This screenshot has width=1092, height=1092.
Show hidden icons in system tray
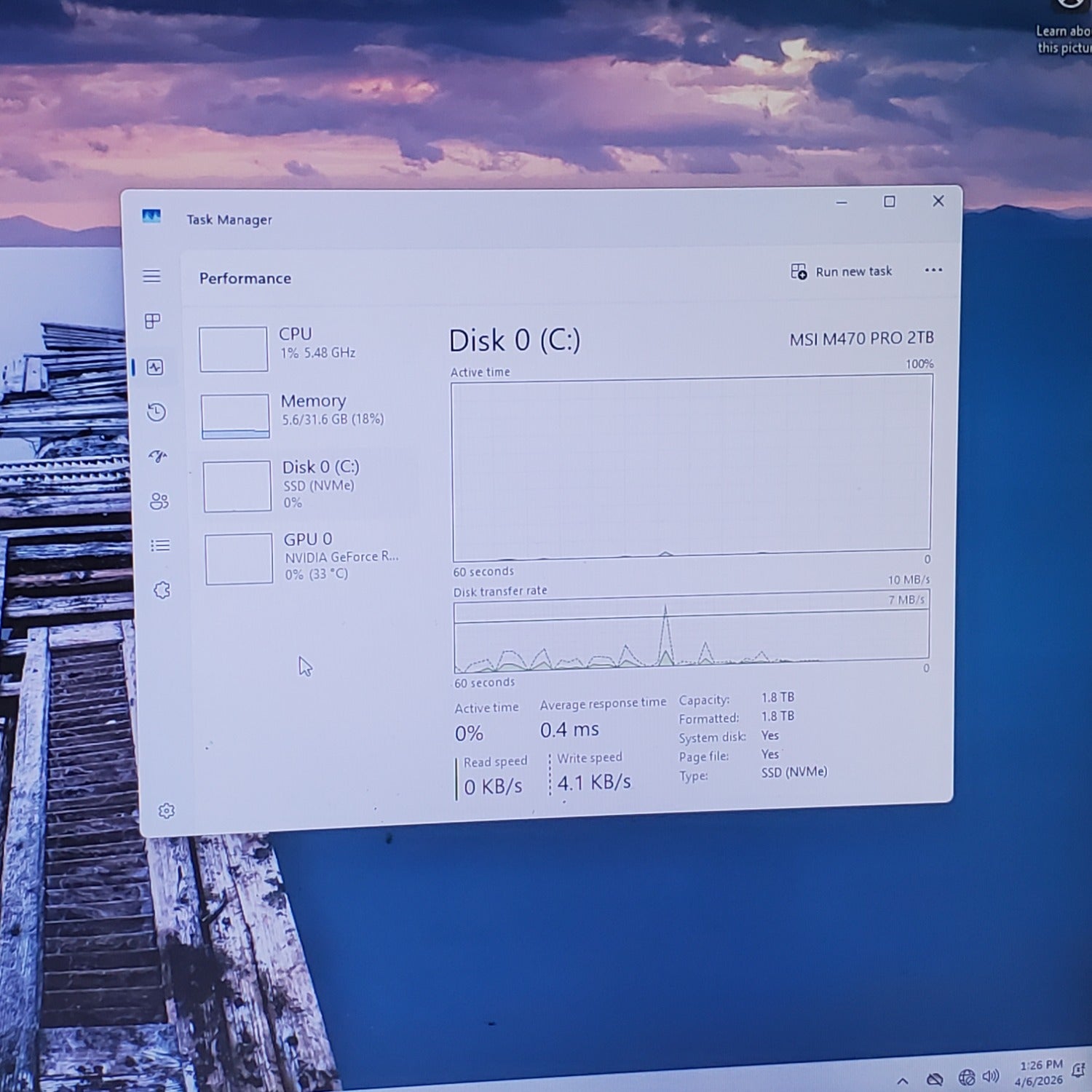(902, 1080)
